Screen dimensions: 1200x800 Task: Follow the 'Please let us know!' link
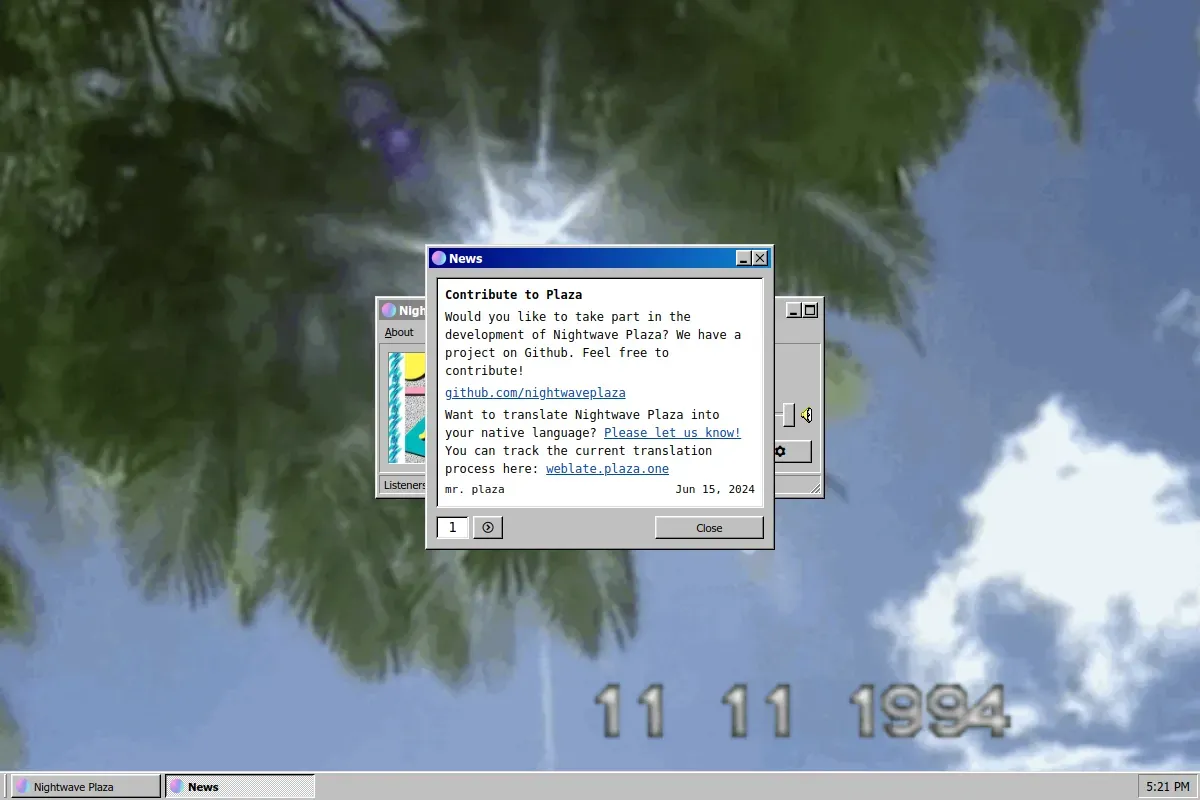(x=672, y=432)
